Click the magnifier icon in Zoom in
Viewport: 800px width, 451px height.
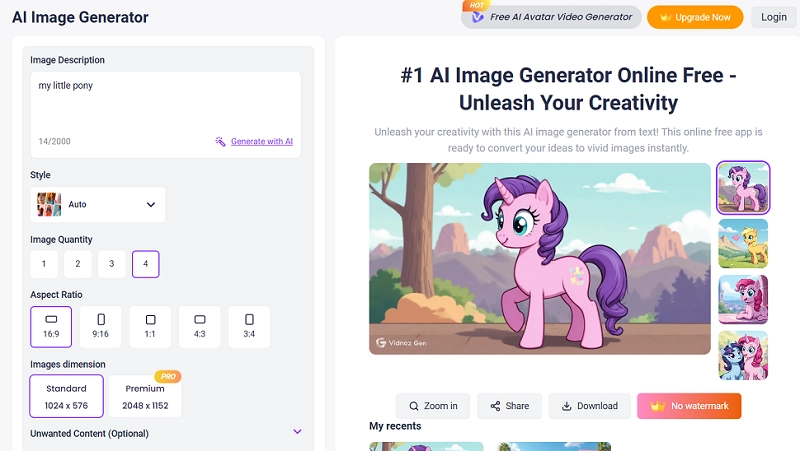pos(414,406)
